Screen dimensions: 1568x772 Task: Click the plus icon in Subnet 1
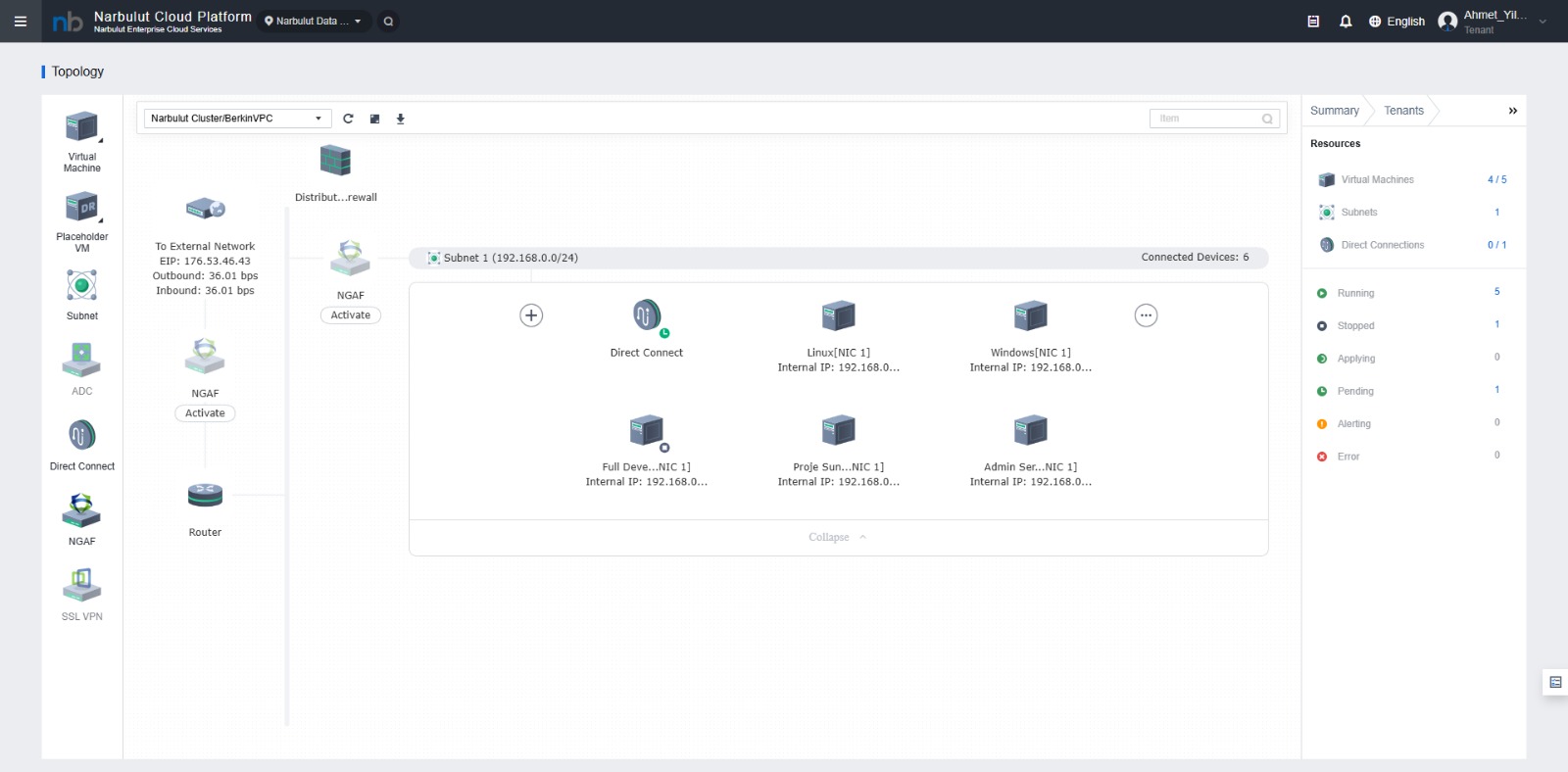(x=531, y=315)
